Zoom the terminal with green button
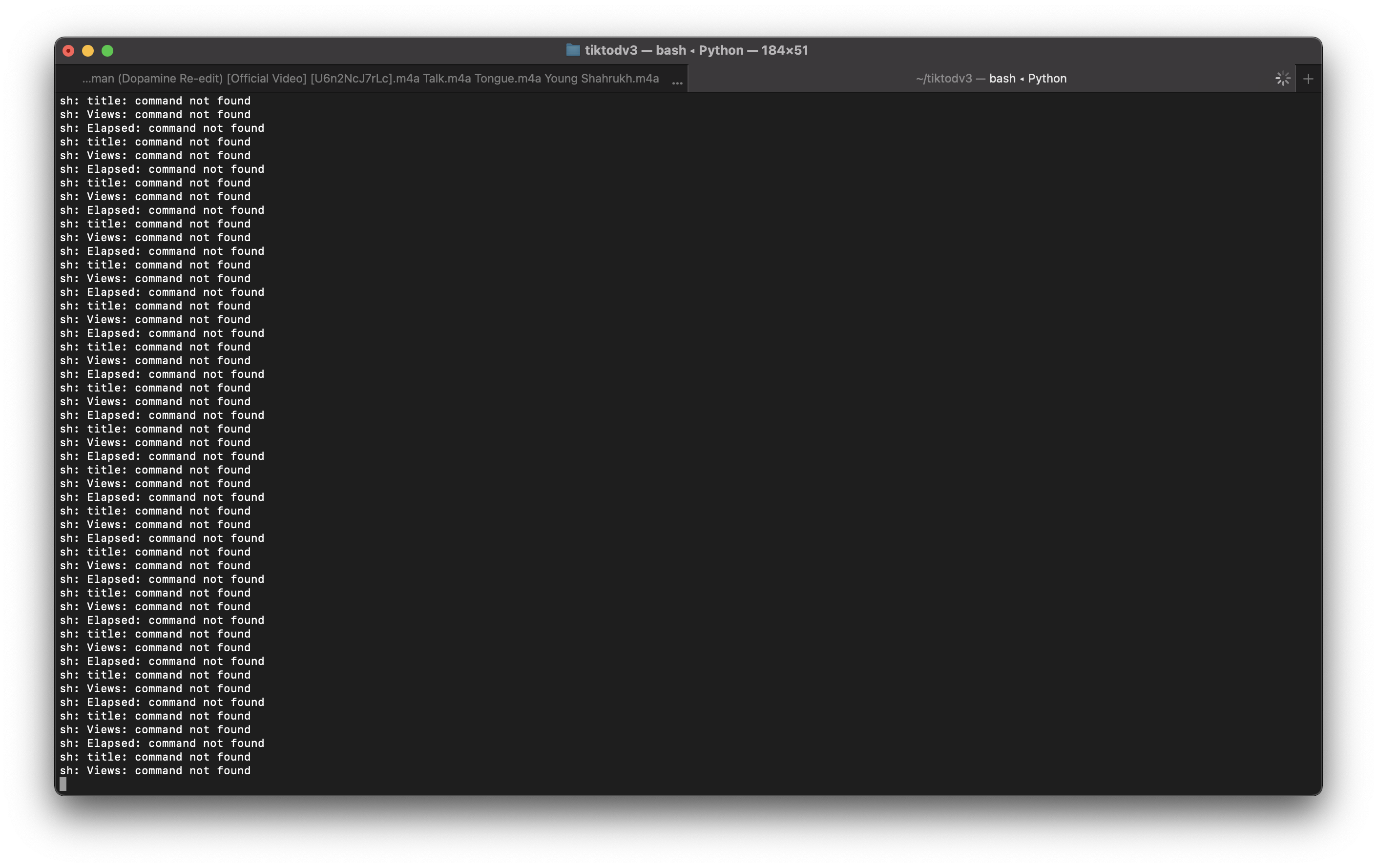Viewport: 1377px width, 868px height. 107,51
